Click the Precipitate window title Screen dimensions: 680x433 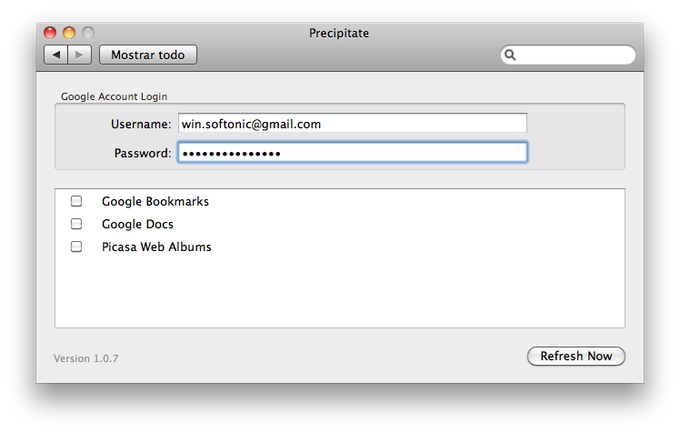click(x=339, y=33)
